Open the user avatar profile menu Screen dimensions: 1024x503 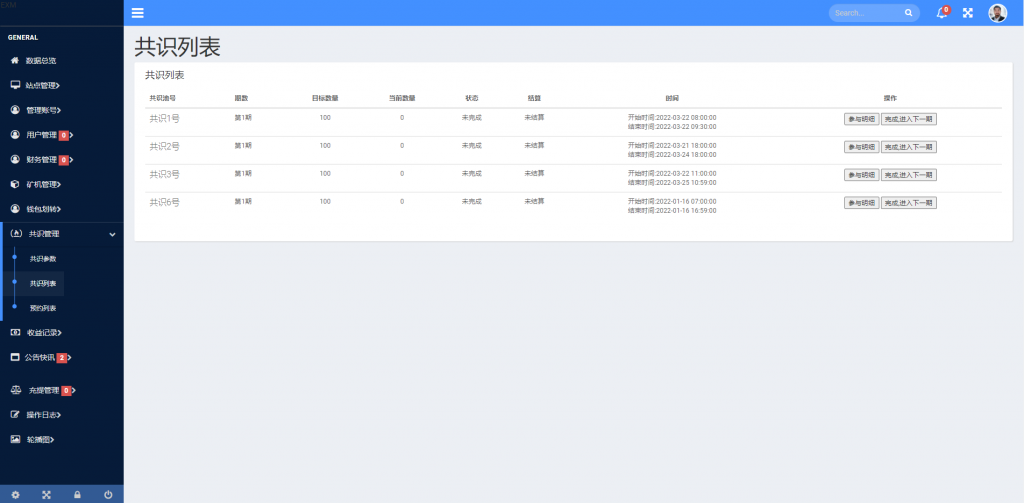tap(997, 13)
